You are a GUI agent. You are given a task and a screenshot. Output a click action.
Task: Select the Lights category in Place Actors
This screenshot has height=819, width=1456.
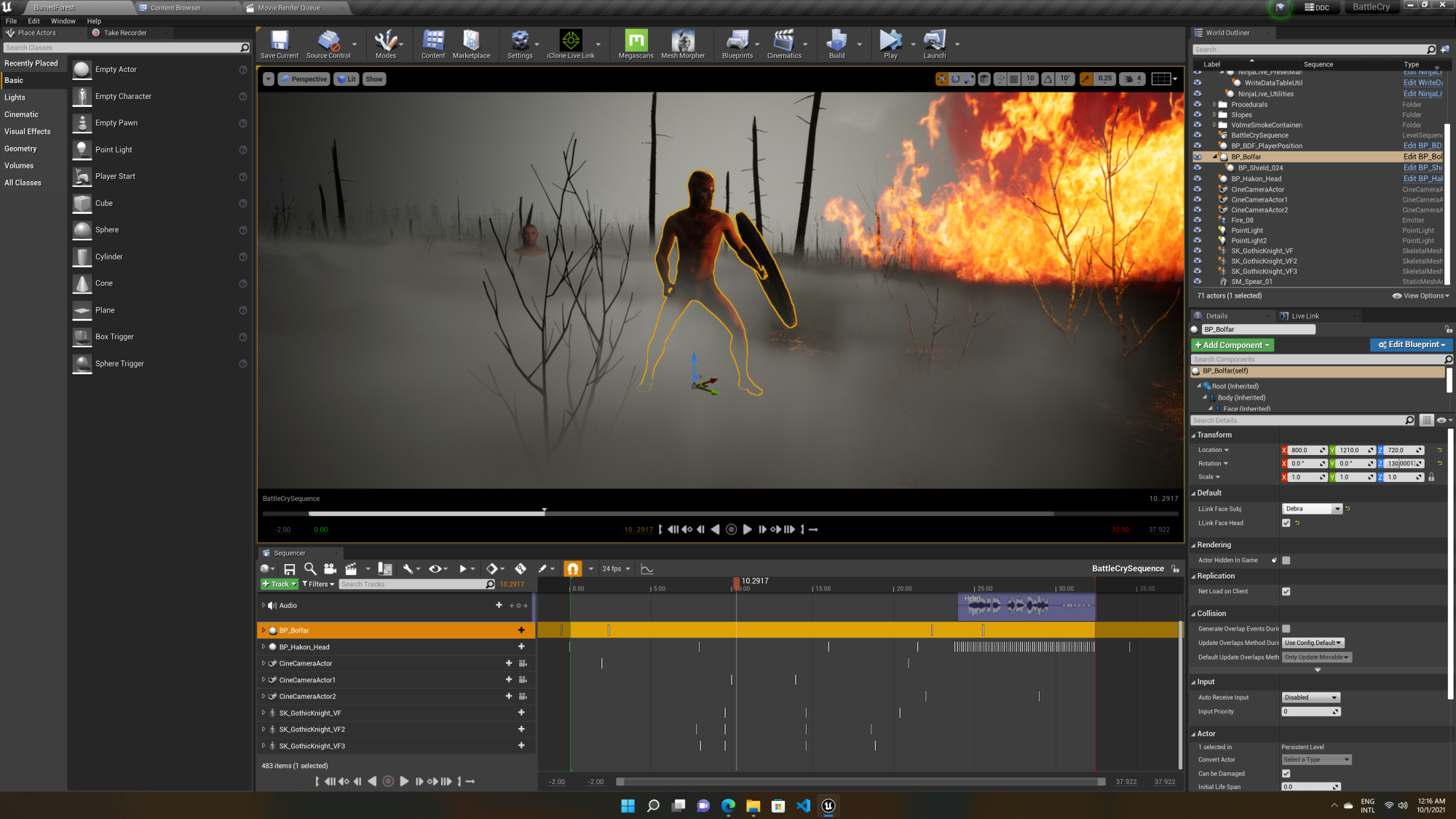point(15,98)
